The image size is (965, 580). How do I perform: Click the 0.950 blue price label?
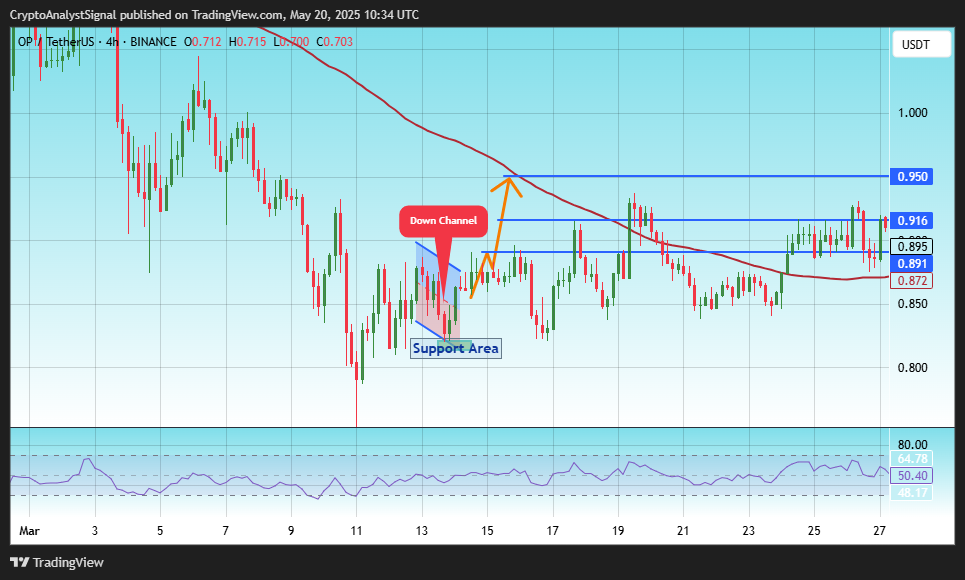(x=911, y=177)
